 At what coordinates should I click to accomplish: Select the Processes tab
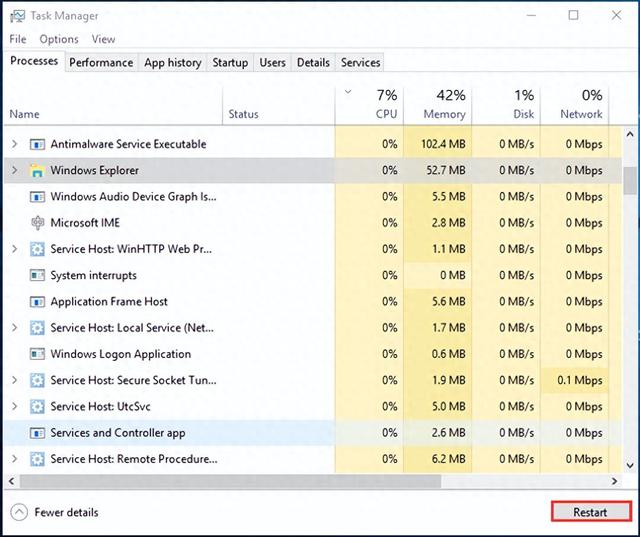34,61
